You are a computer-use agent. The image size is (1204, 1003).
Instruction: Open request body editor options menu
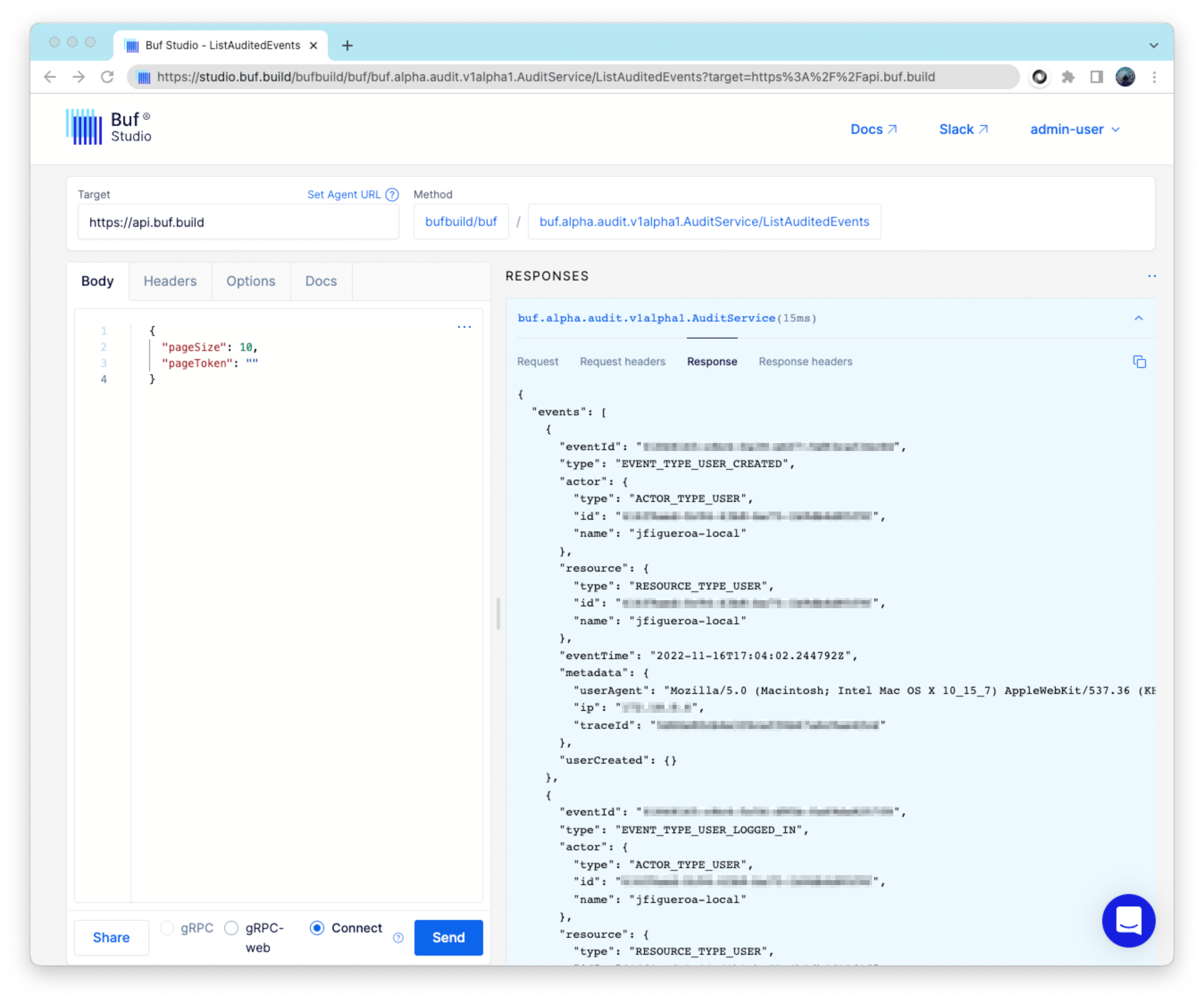click(x=464, y=327)
